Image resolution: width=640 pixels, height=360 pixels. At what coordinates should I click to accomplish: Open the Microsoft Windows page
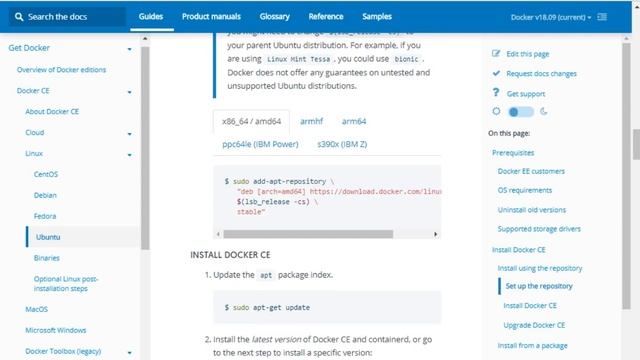coord(56,330)
